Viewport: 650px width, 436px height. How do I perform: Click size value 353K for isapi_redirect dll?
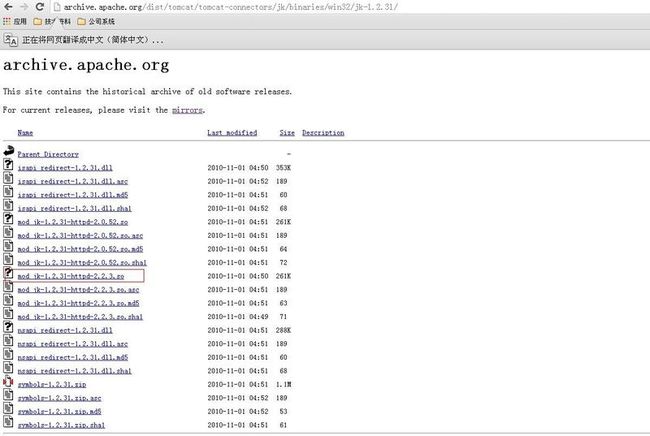(x=284, y=168)
